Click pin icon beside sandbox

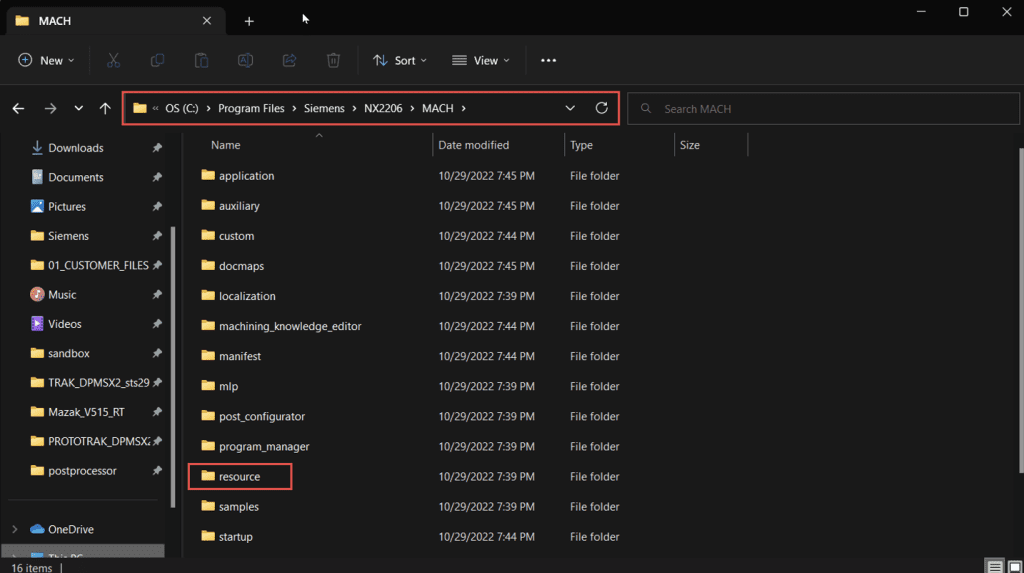click(x=157, y=353)
